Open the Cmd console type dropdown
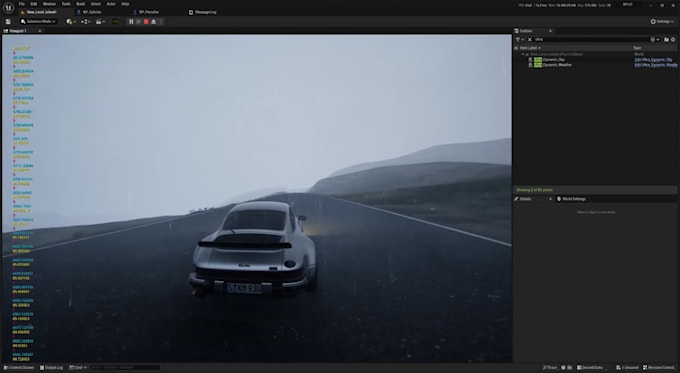The image size is (680, 373). click(x=78, y=367)
